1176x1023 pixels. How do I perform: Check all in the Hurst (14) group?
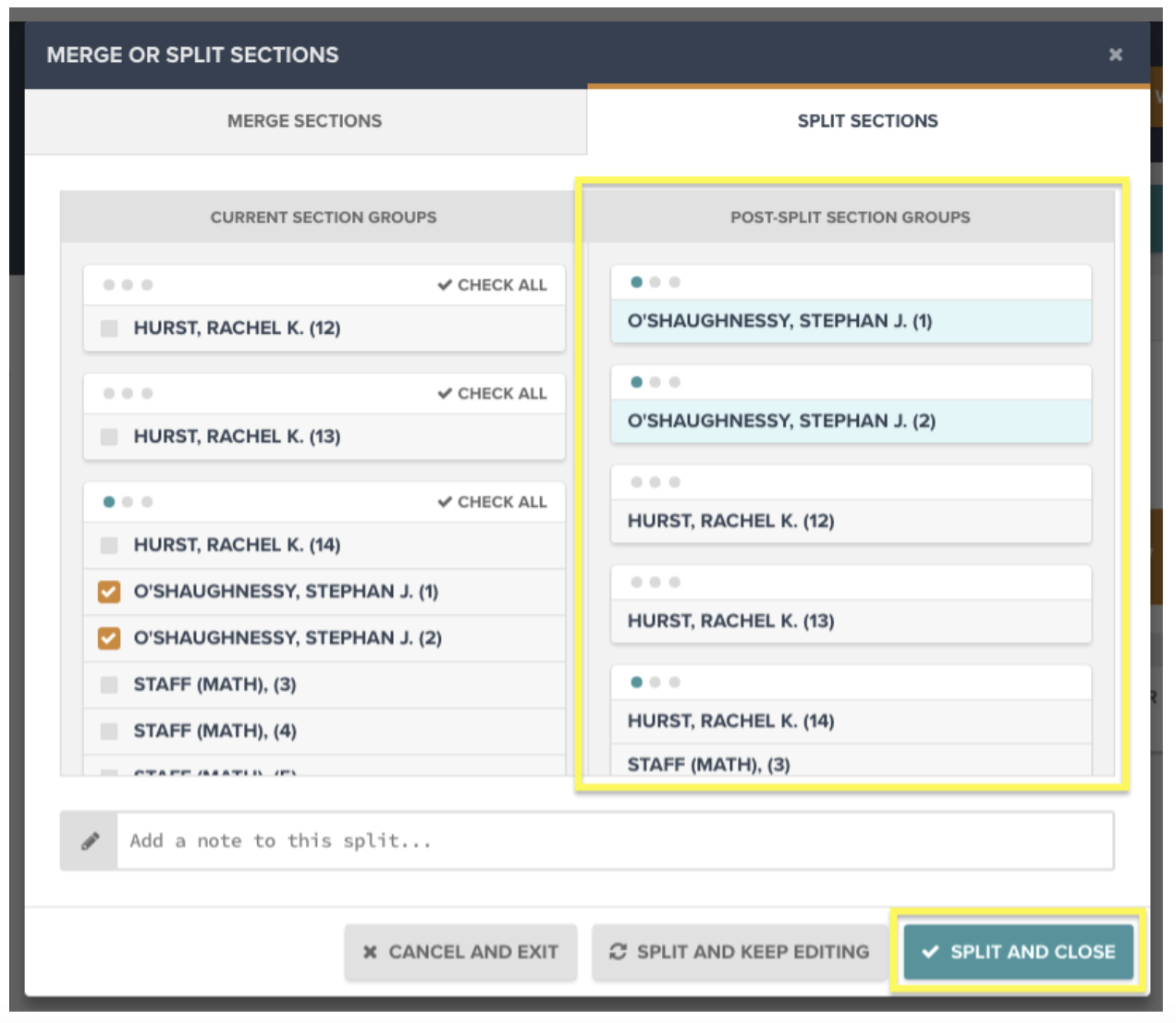pyautogui.click(x=492, y=501)
